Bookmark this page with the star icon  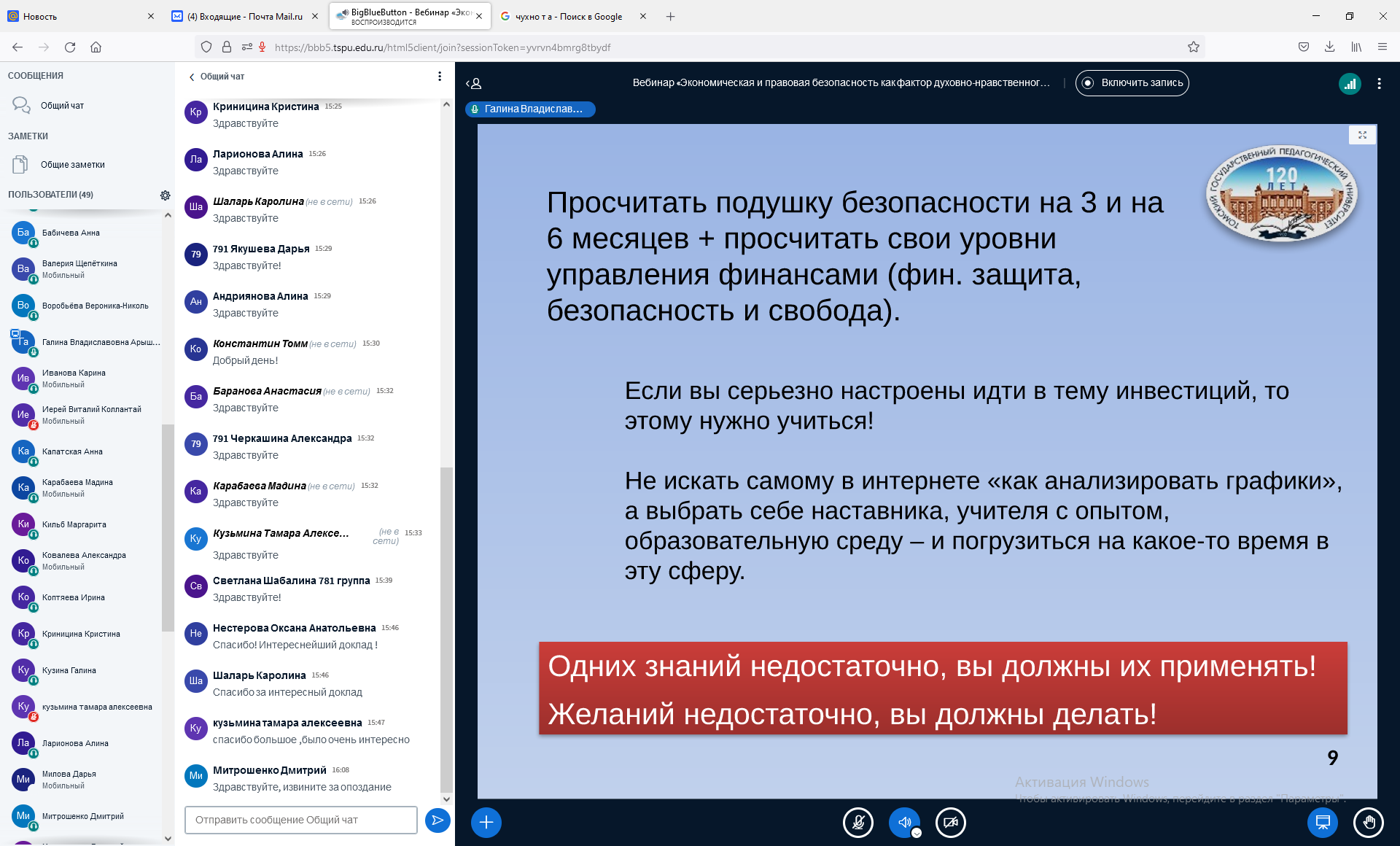click(x=1194, y=47)
